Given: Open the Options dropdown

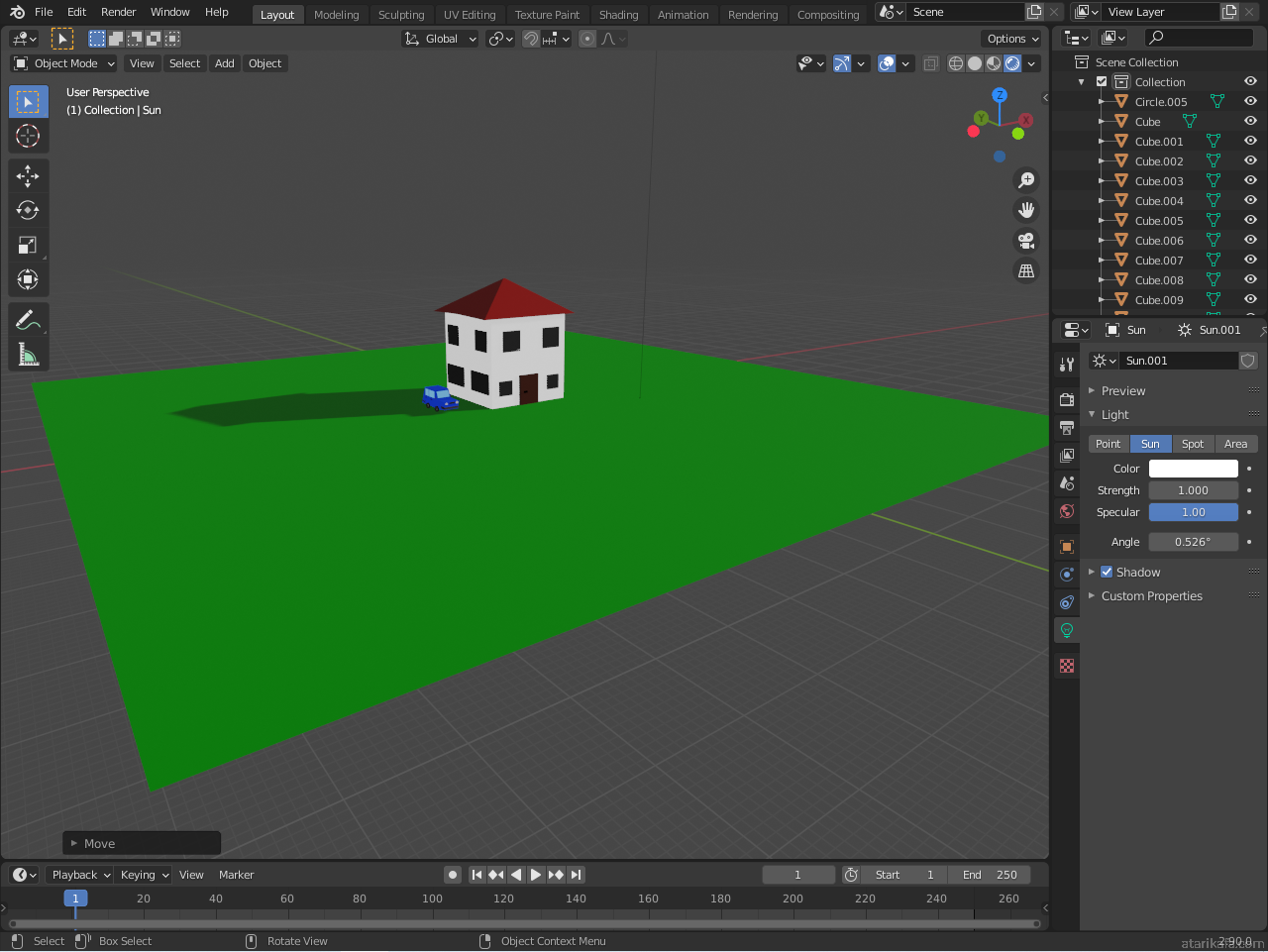Looking at the screenshot, I should pyautogui.click(x=1013, y=39).
